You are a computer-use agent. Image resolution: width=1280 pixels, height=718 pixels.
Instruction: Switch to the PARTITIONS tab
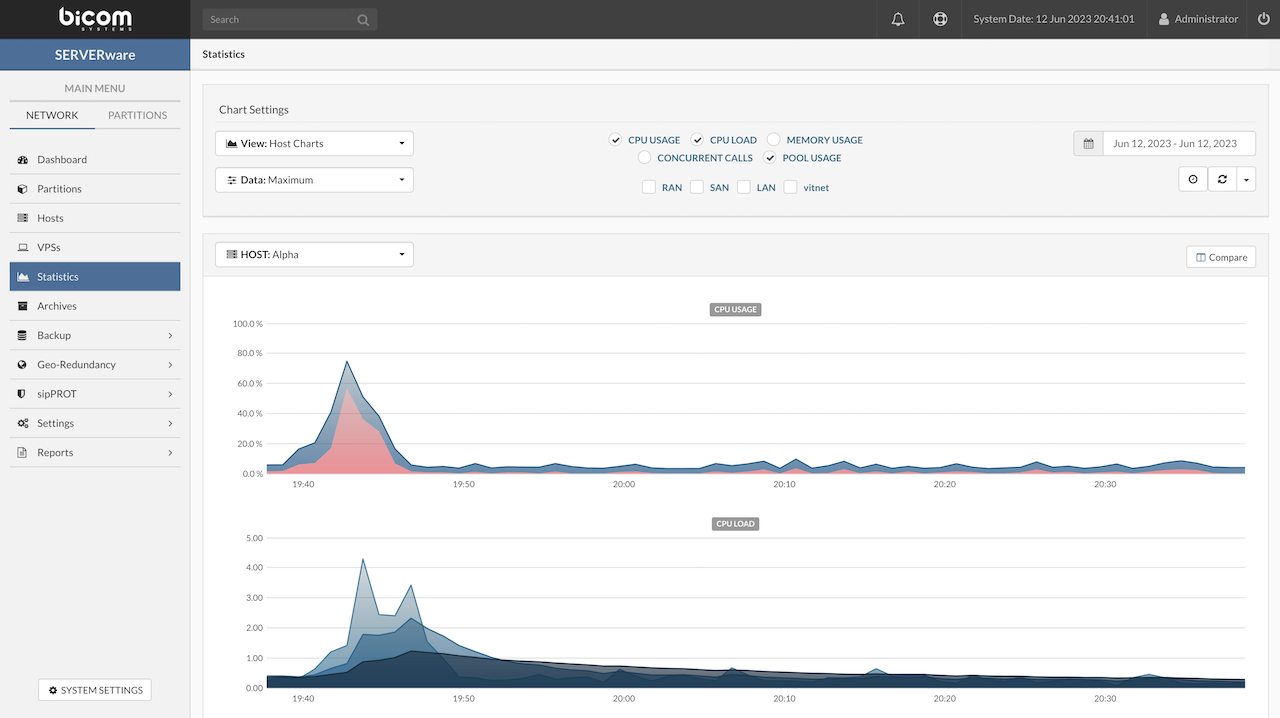[138, 115]
